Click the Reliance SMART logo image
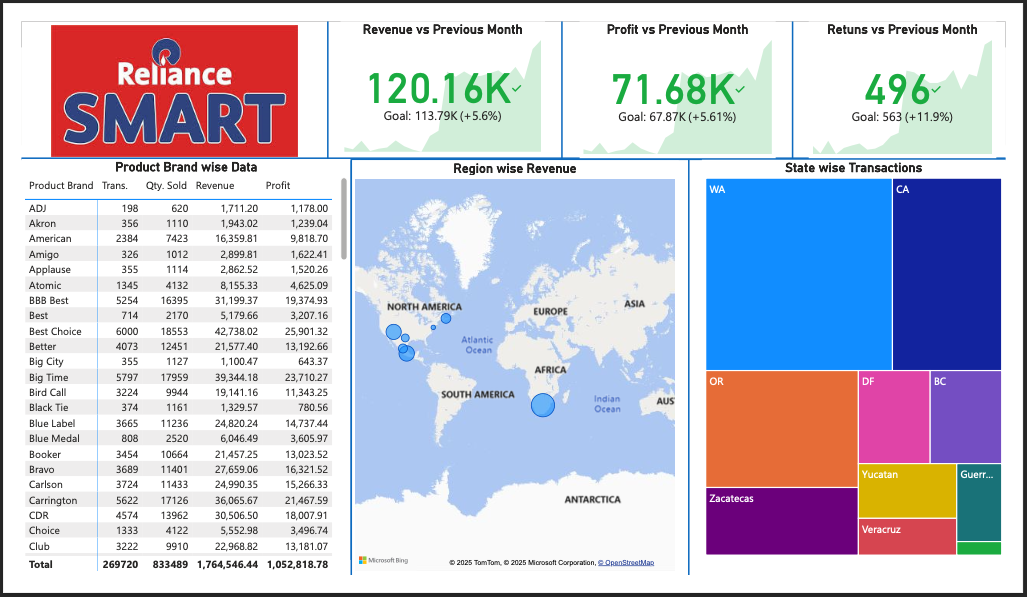 tap(174, 90)
